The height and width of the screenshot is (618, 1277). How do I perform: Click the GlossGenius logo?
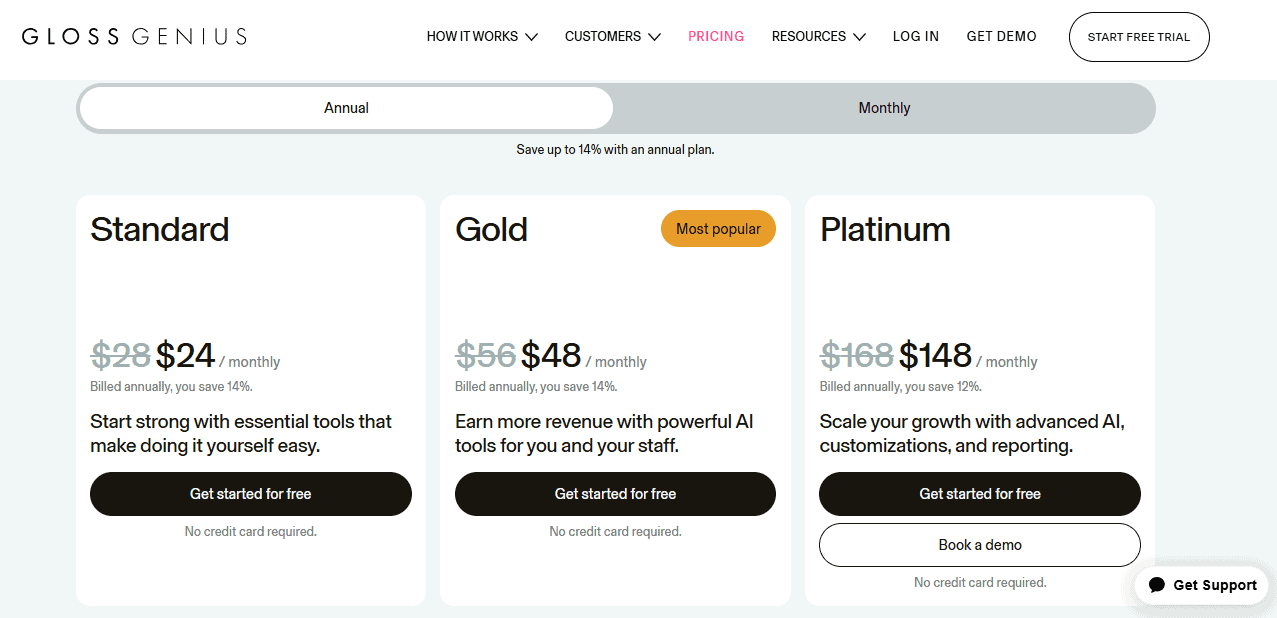click(x=134, y=35)
